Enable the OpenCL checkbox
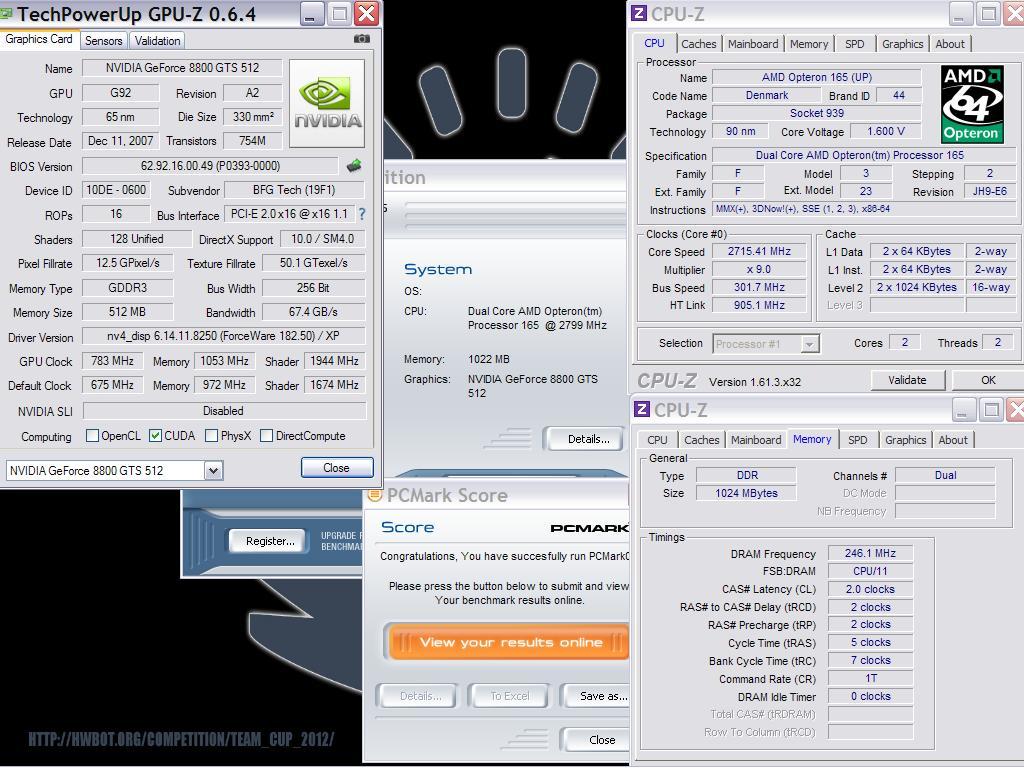The width and height of the screenshot is (1024, 768). [93, 436]
